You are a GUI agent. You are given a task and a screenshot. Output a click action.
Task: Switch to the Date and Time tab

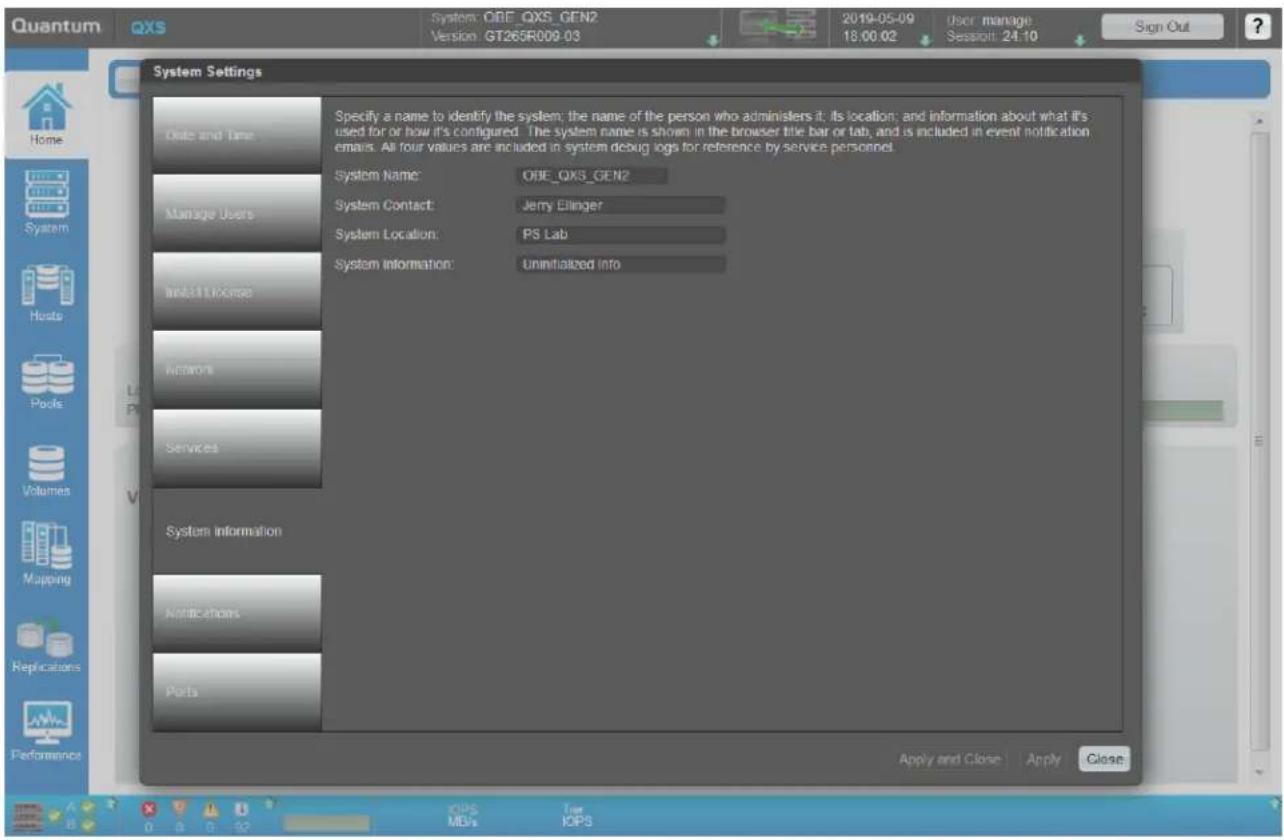[237, 134]
